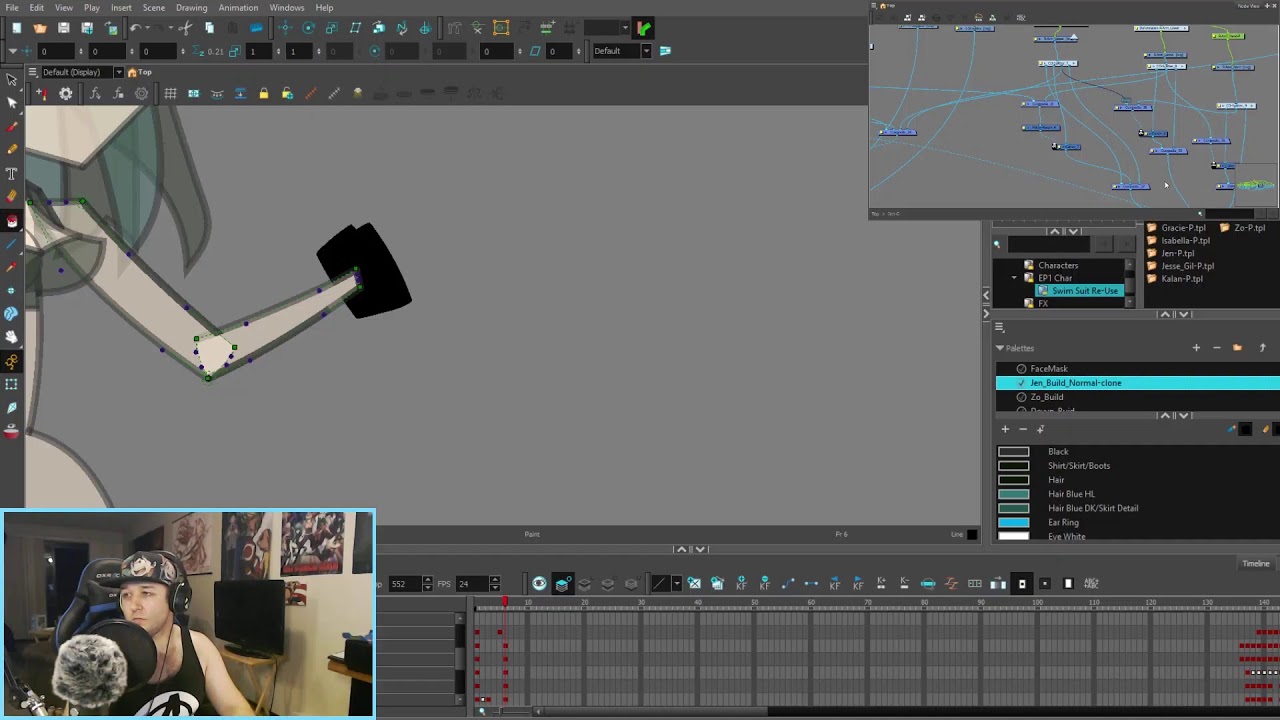The image size is (1280, 720).
Task: Click the stop-motion keyframe icon
Action: [x=811, y=584]
